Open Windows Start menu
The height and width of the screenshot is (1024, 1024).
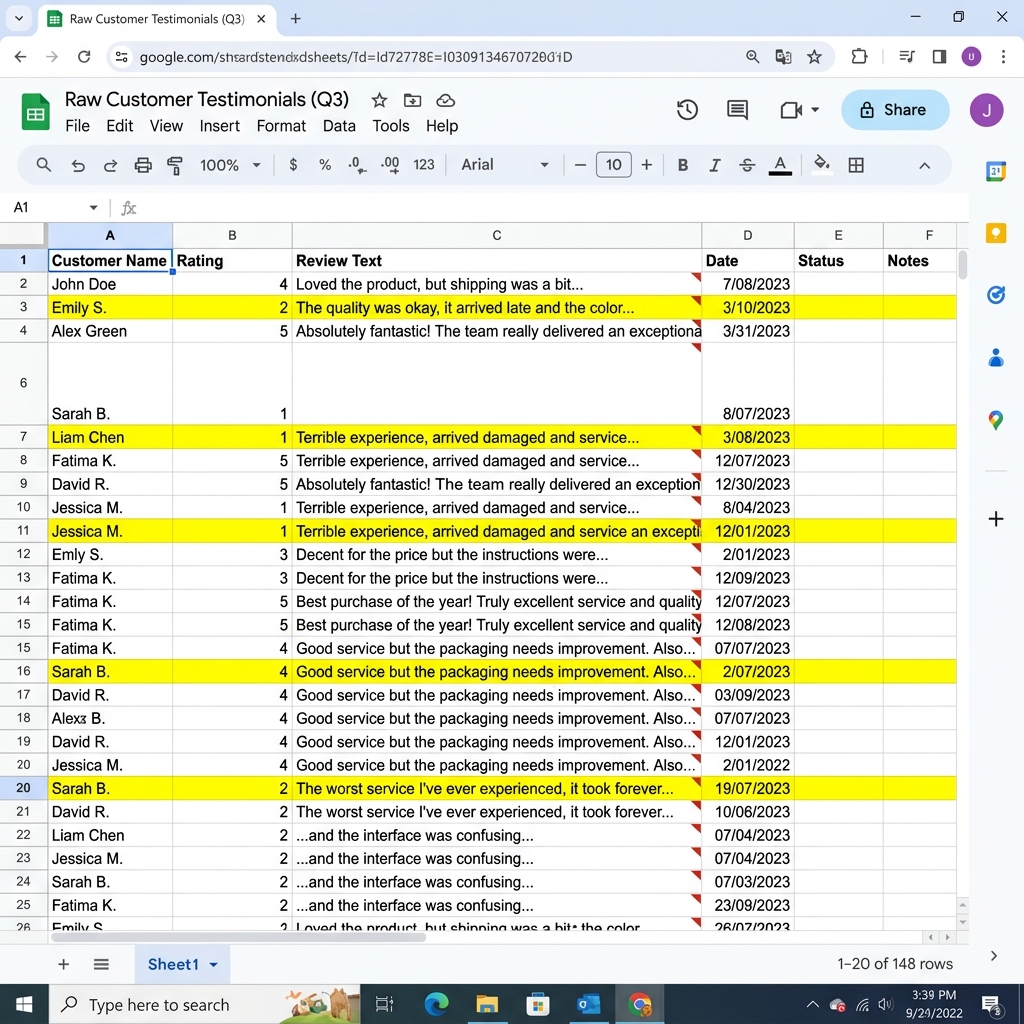24,1004
